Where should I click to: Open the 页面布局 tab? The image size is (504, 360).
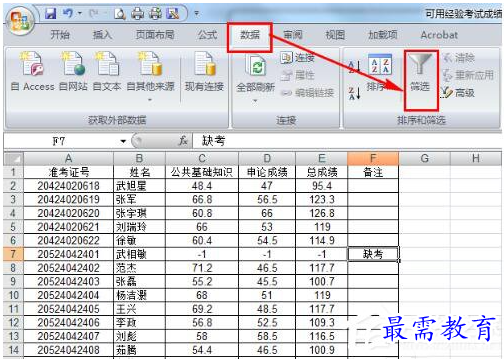coord(155,35)
